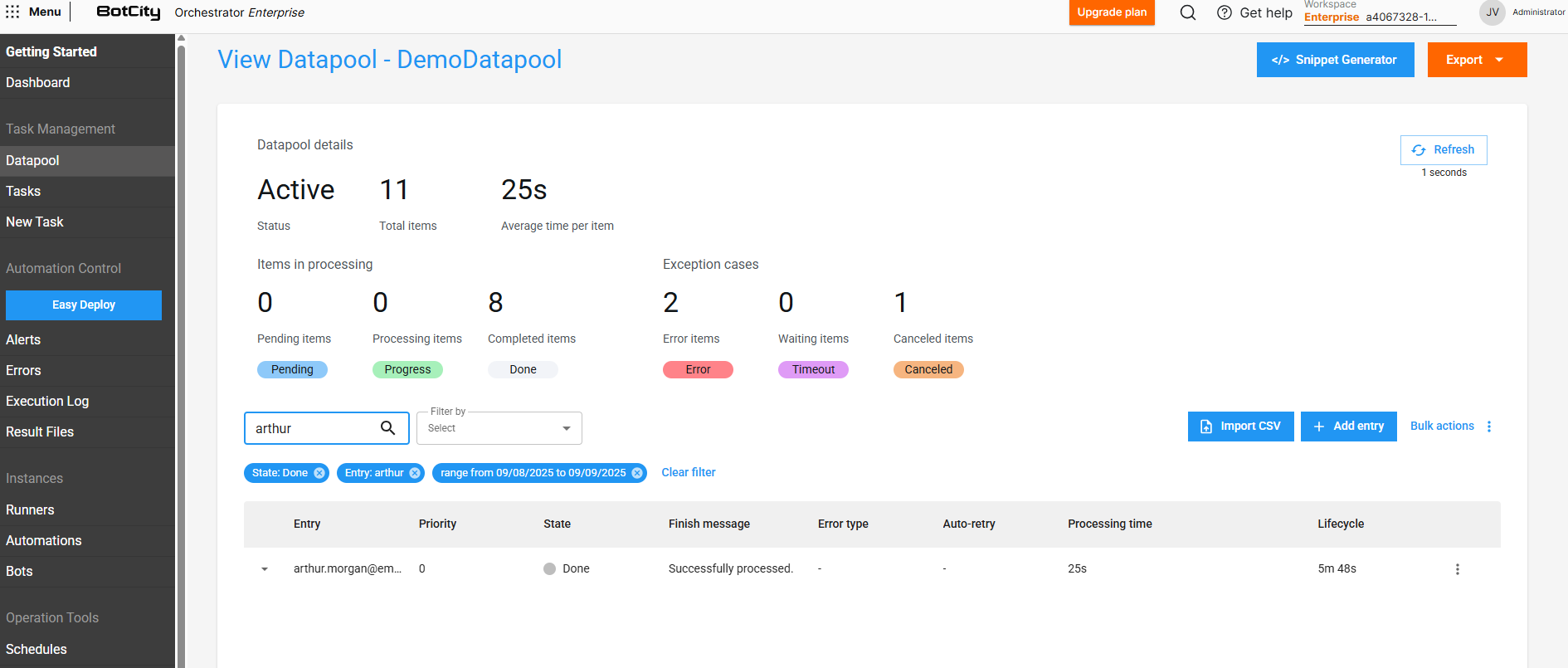This screenshot has height=668, width=1568.
Task: Open Execution Log in the sidebar
Action: point(47,401)
